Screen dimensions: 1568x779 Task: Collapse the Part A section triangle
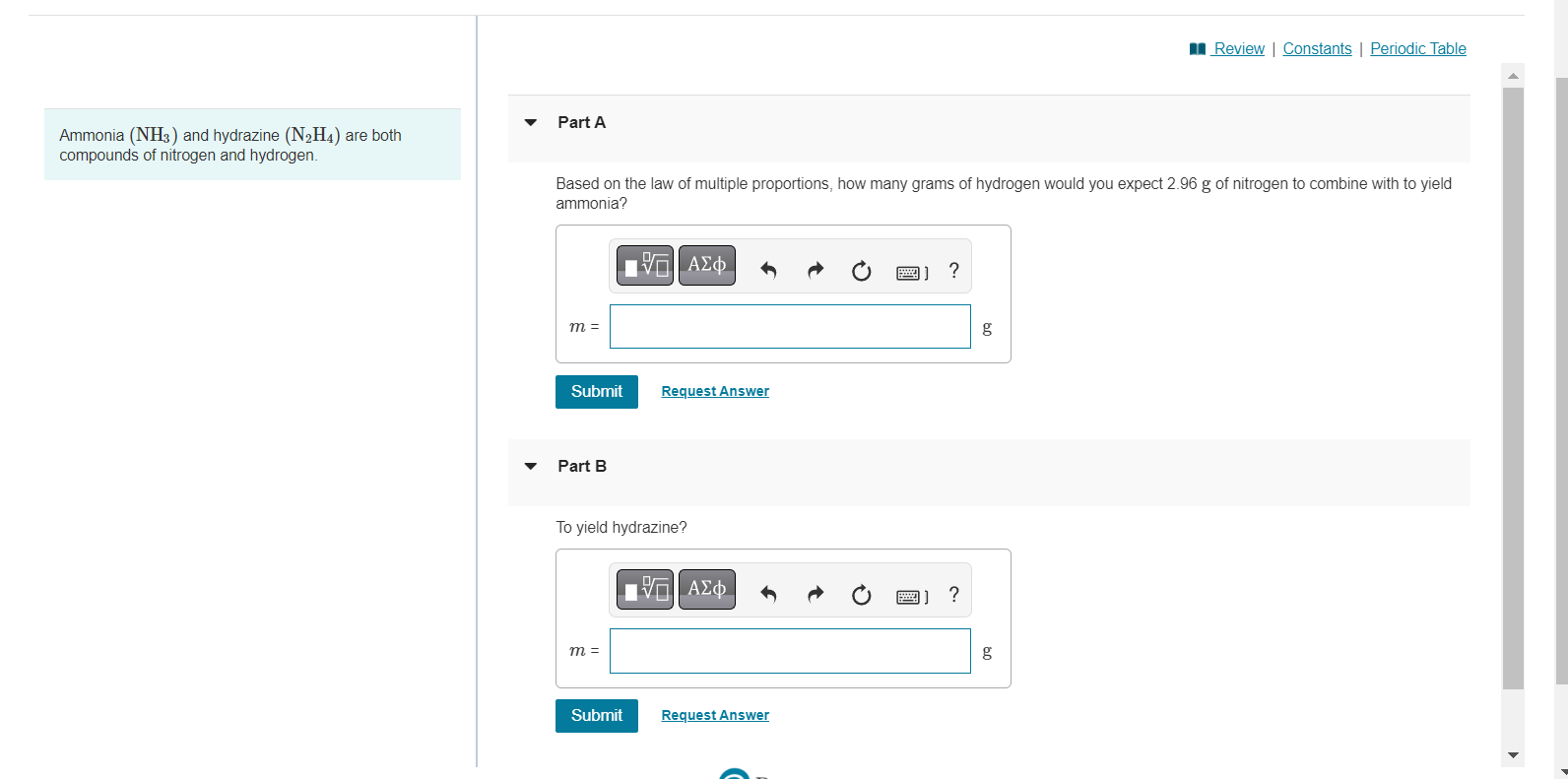click(531, 123)
